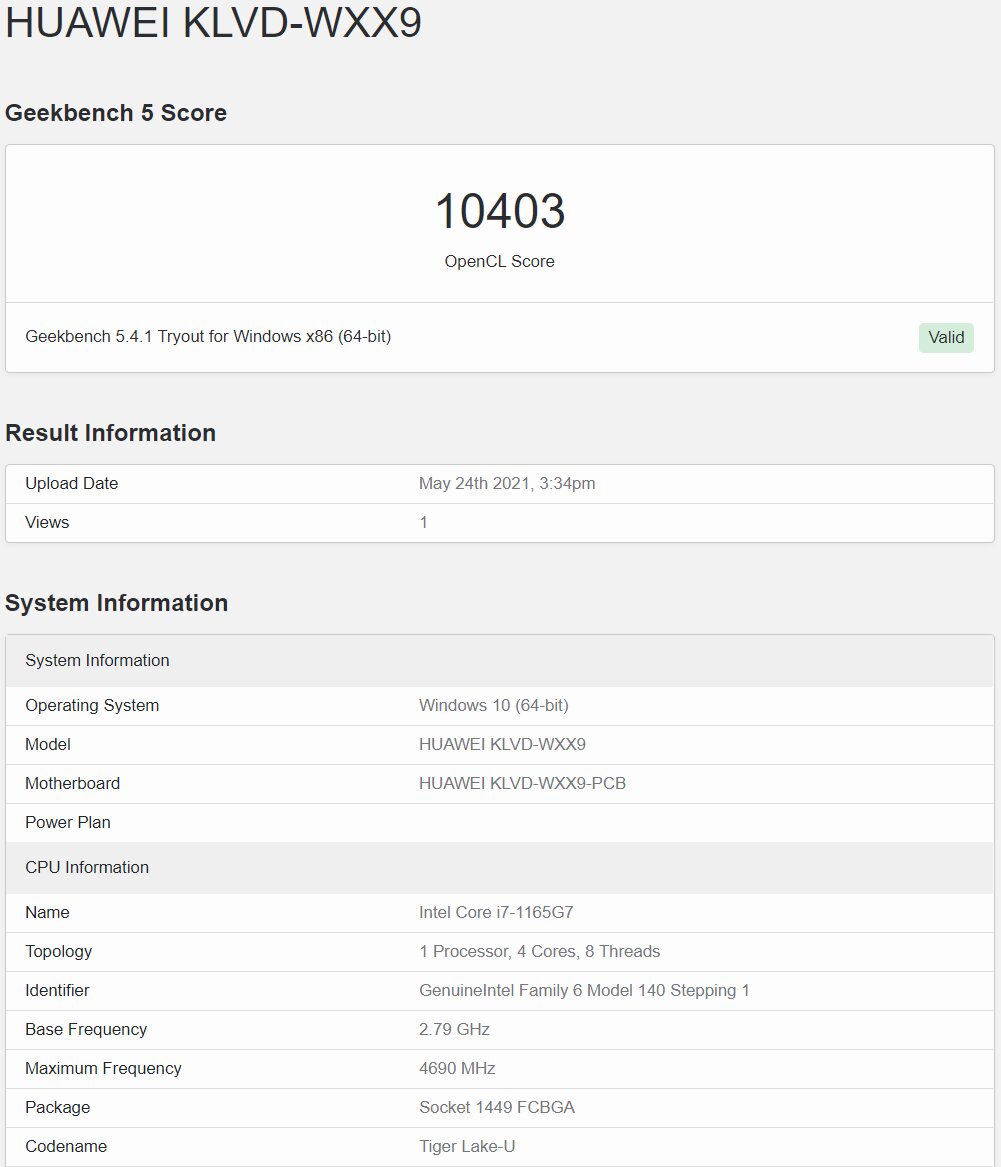Click the Result Information heading
Screen dimensions: 1001x1167
(111, 432)
